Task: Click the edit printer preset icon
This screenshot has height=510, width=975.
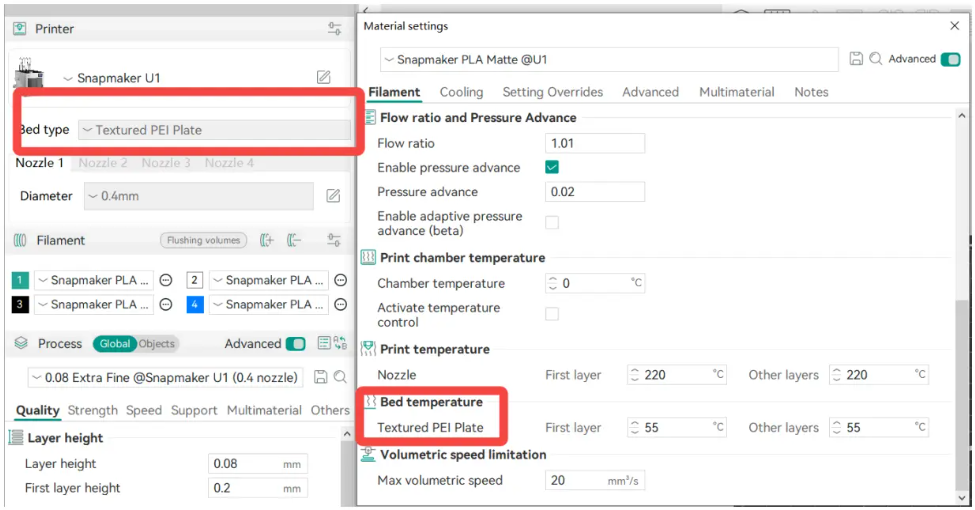Action: pos(324,77)
